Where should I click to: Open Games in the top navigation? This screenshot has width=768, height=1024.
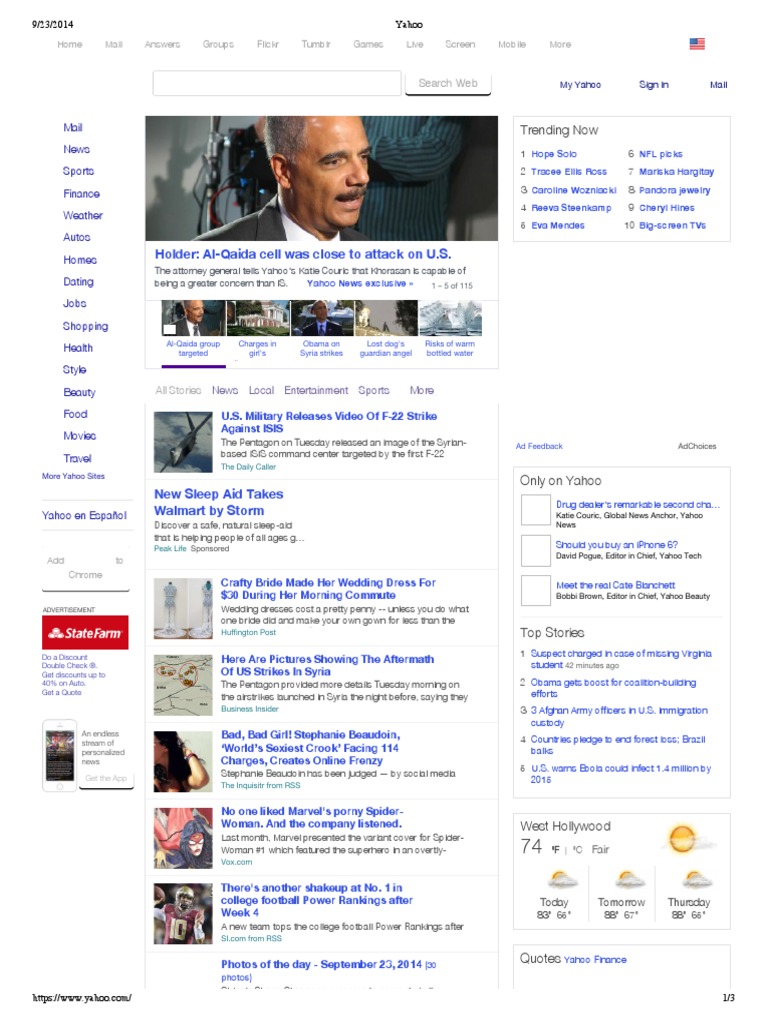coord(368,44)
